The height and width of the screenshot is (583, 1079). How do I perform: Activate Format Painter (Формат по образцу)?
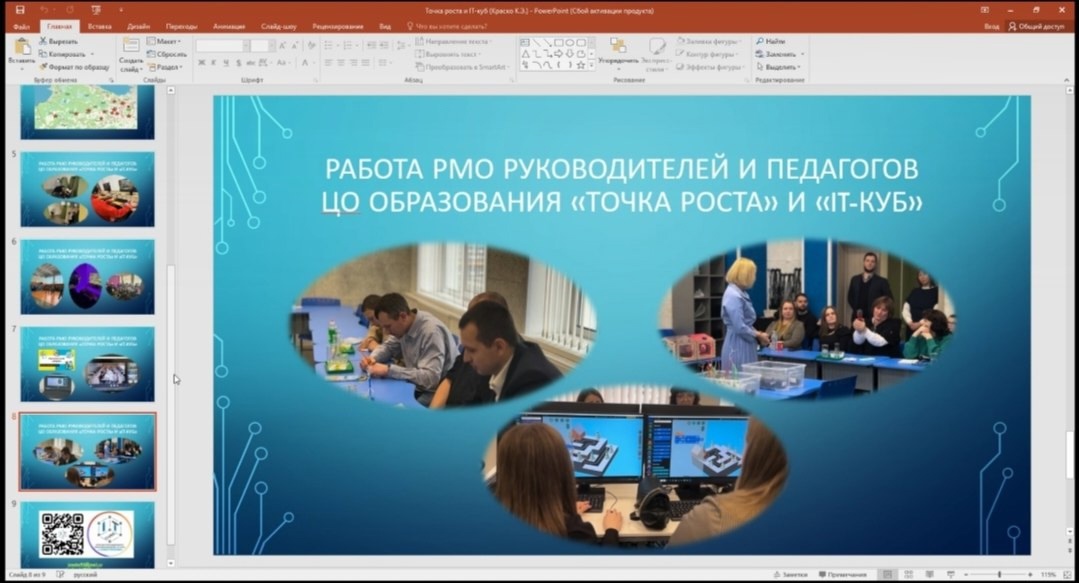coord(74,67)
